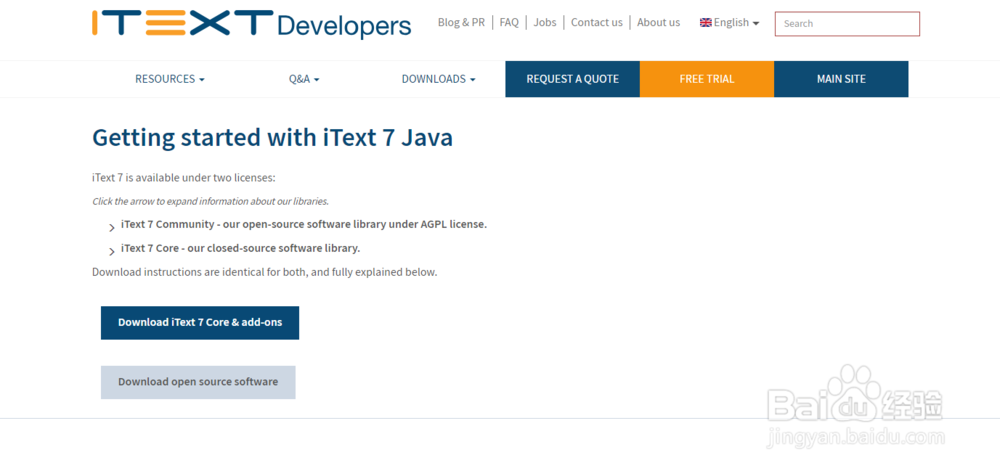Click the FREE TRIAL button
The height and width of the screenshot is (471, 1000).
pos(707,79)
